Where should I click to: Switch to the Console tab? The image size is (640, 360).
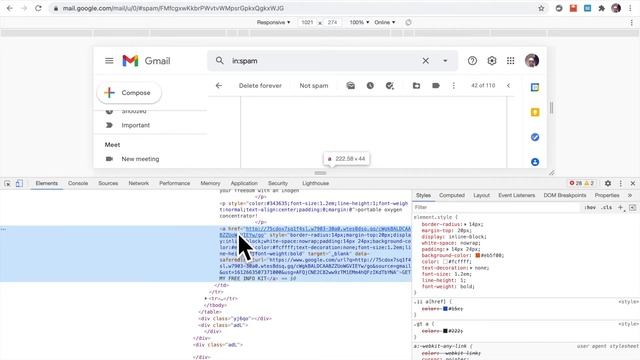[x=78, y=183]
